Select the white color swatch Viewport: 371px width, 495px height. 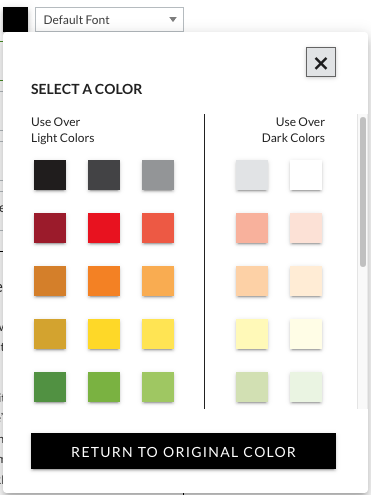click(306, 175)
